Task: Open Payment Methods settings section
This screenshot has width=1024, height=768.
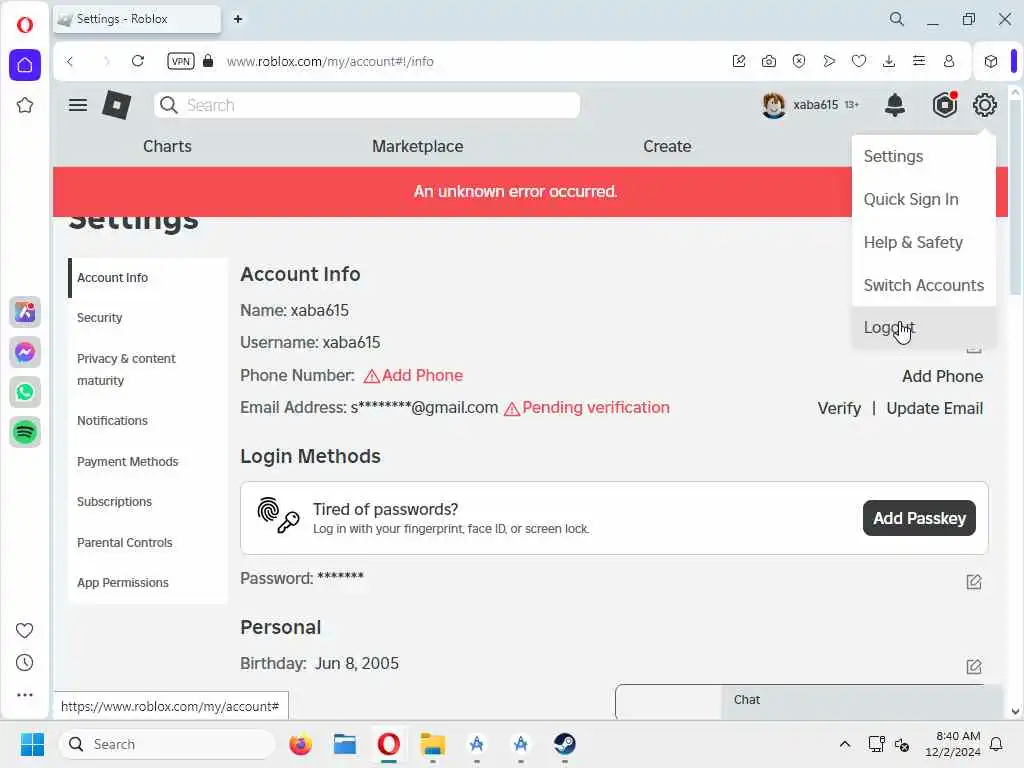Action: click(x=148, y=461)
